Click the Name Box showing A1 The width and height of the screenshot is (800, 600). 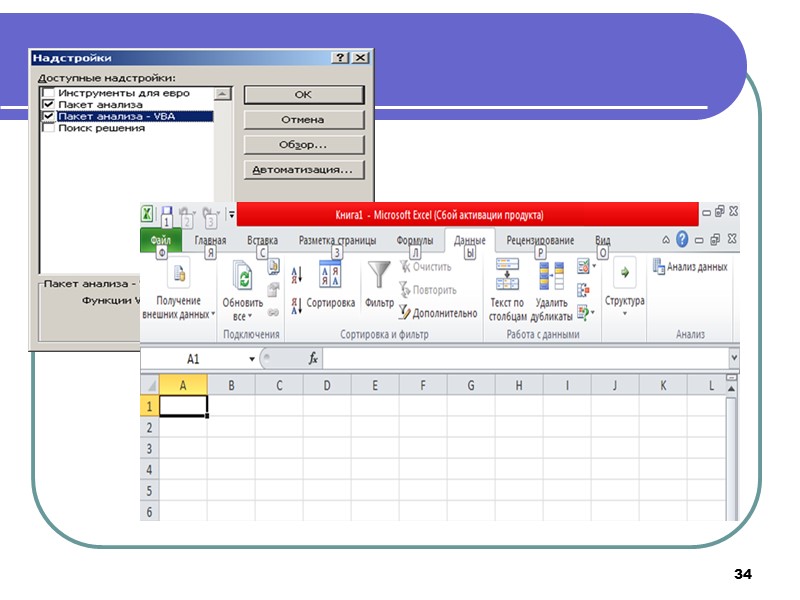point(194,359)
